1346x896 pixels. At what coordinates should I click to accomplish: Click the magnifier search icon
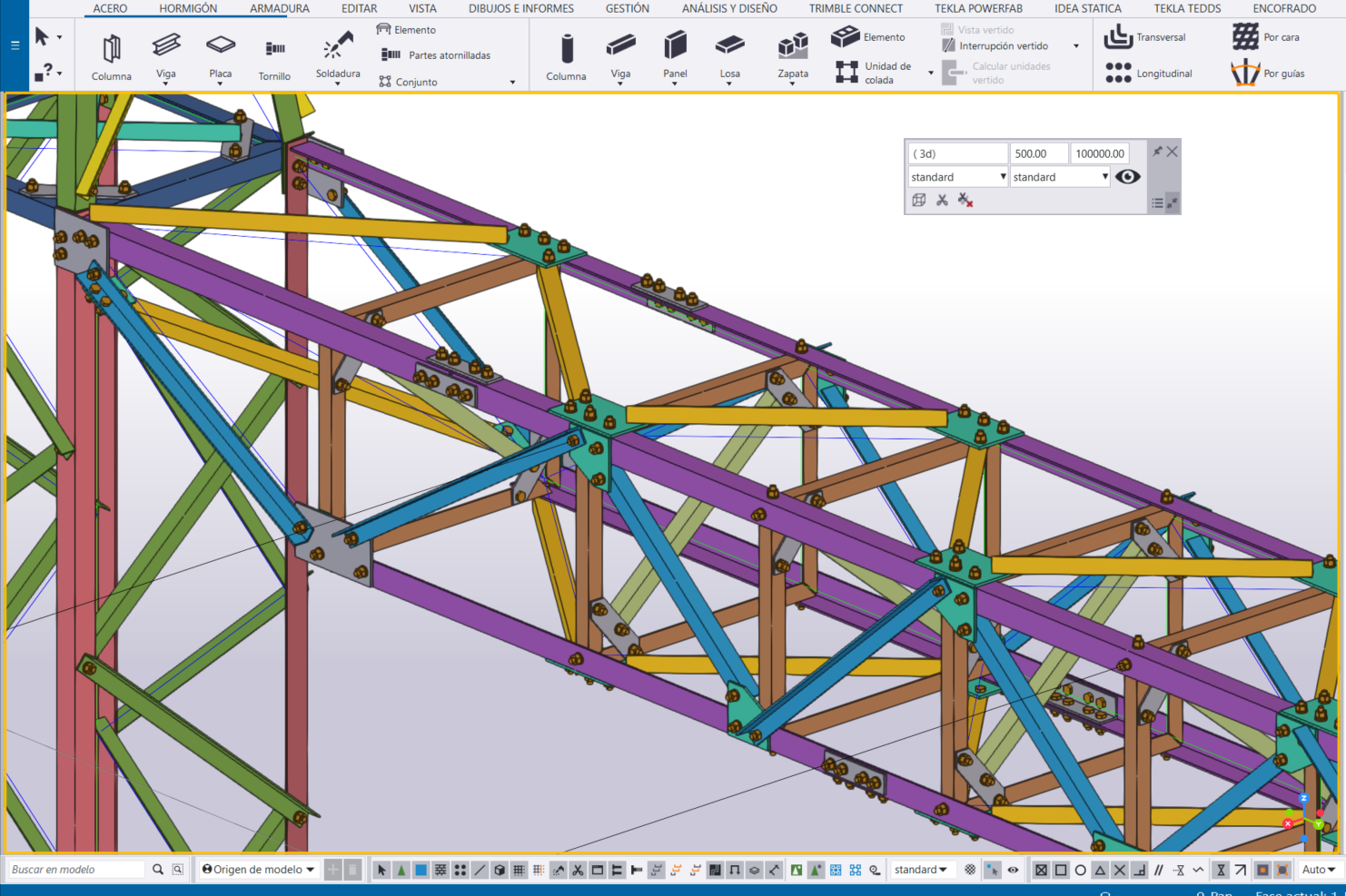(158, 870)
